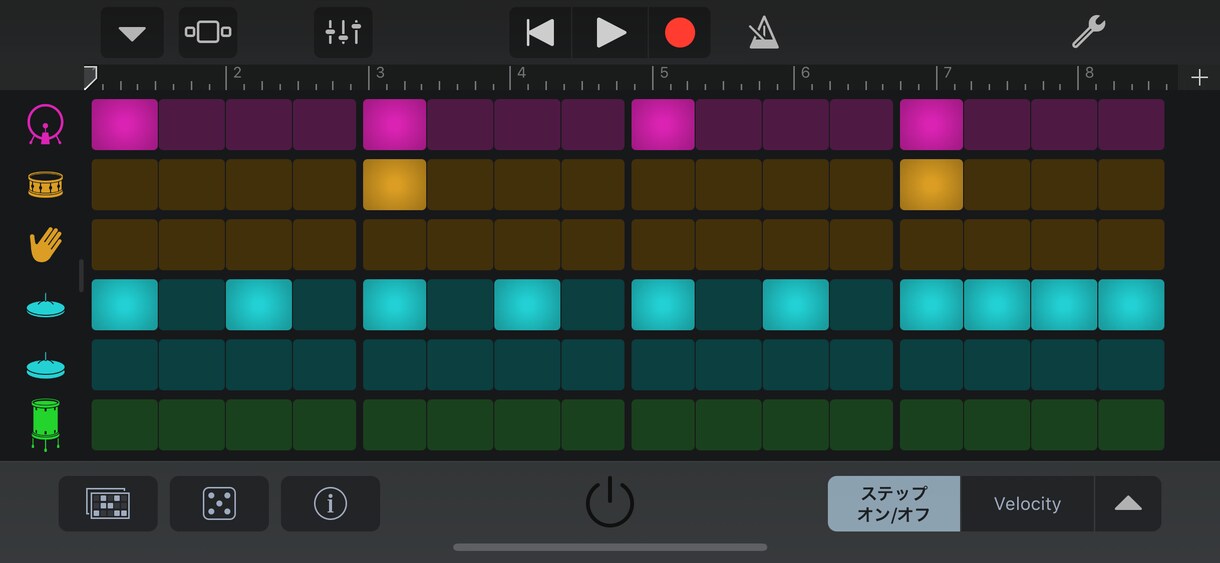The height and width of the screenshot is (563, 1220).
Task: Turn off the kick step at bar 3
Action: pyautogui.click(x=394, y=124)
